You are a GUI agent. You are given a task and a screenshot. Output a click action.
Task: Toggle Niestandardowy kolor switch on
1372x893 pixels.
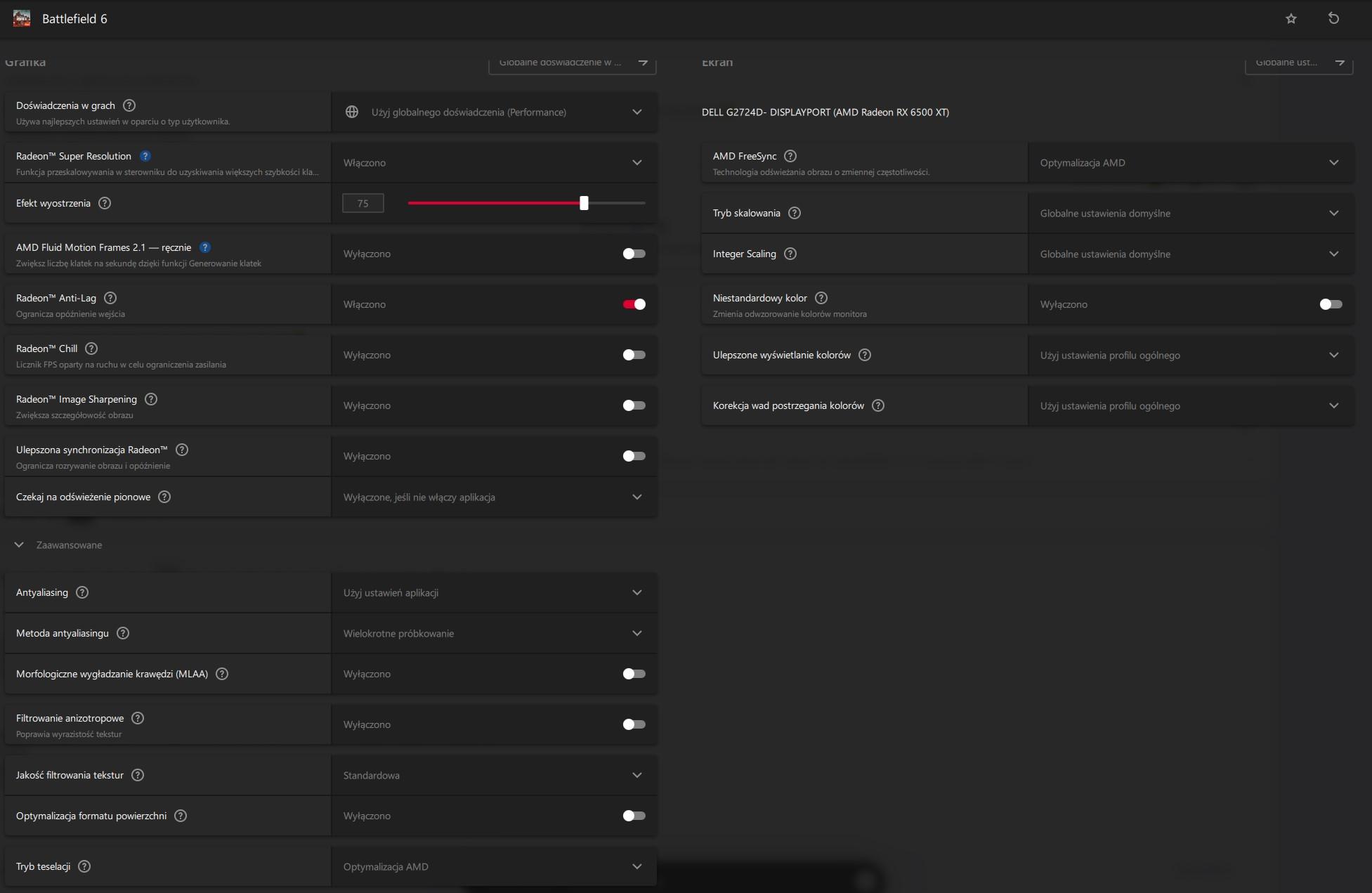click(1331, 304)
